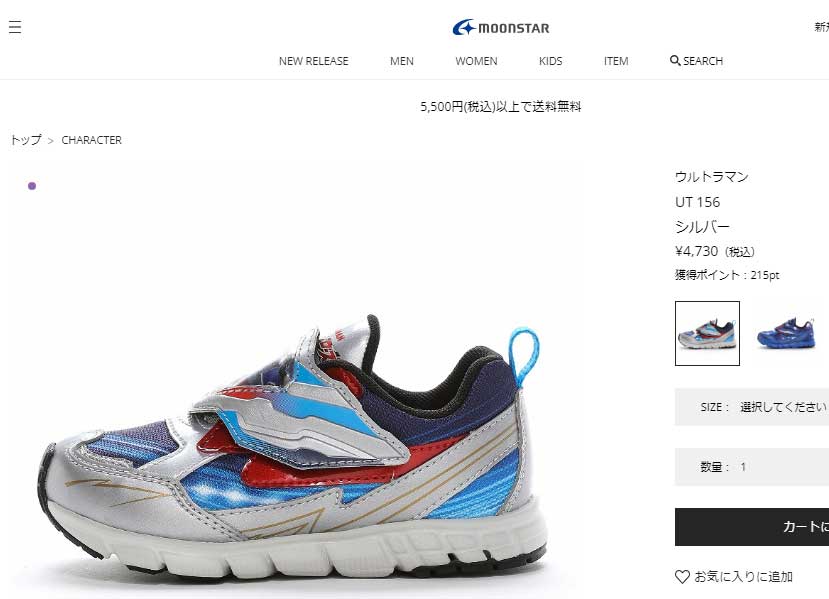
Task: Click the search magnifier icon
Action: pyautogui.click(x=675, y=60)
